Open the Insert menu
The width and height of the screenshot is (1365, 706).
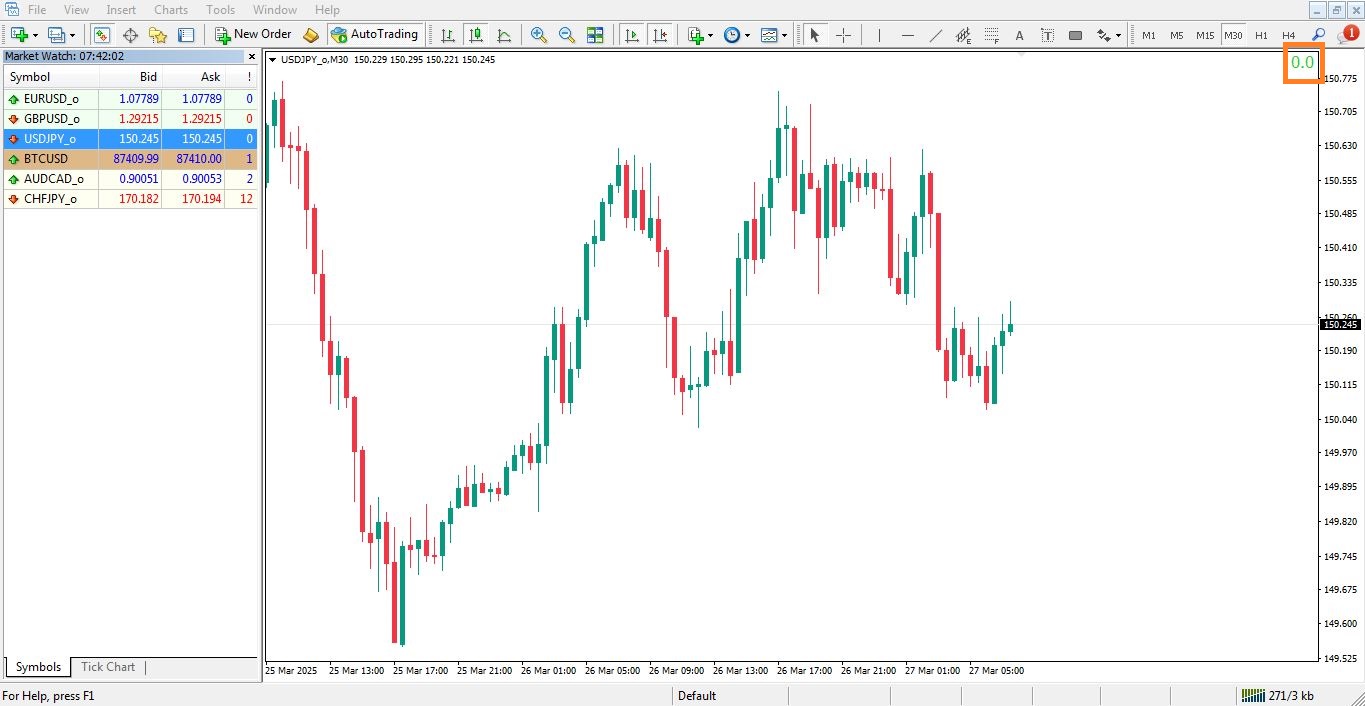[121, 10]
